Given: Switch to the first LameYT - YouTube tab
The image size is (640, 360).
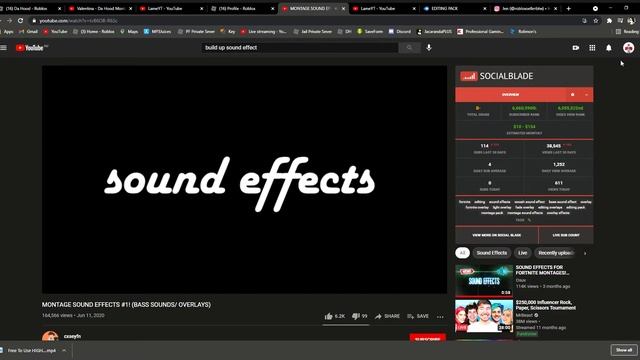Looking at the screenshot, I should click(171, 9).
